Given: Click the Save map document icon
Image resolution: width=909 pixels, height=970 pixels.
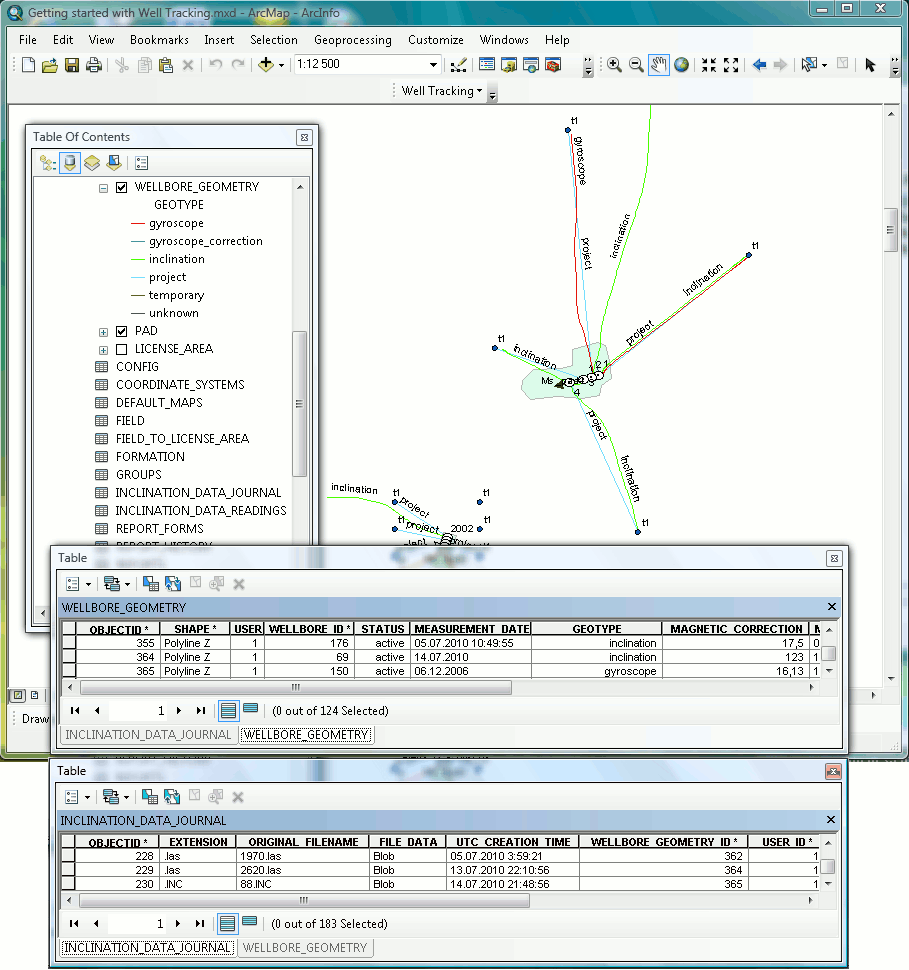Looking at the screenshot, I should tap(72, 65).
